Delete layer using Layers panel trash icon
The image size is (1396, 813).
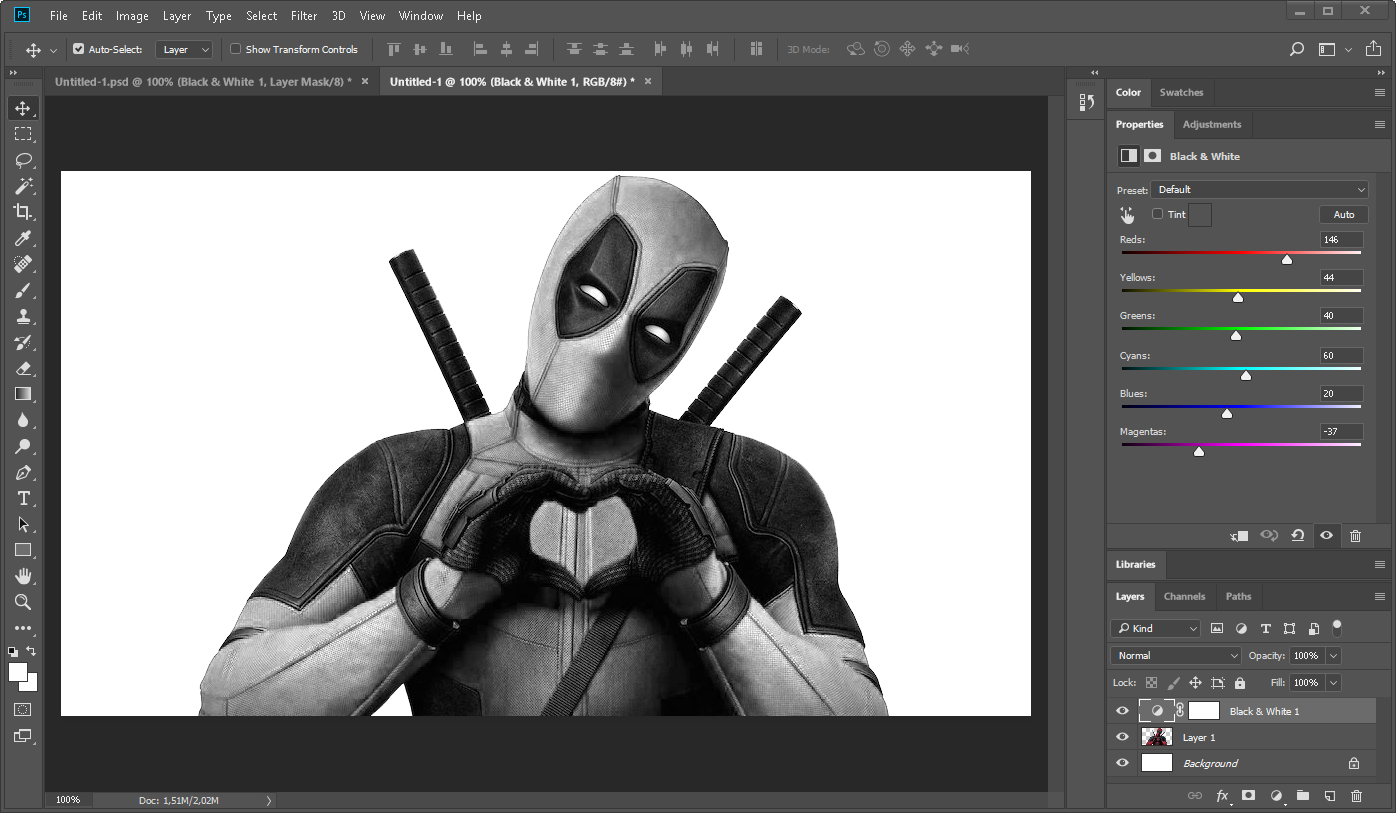point(1356,796)
